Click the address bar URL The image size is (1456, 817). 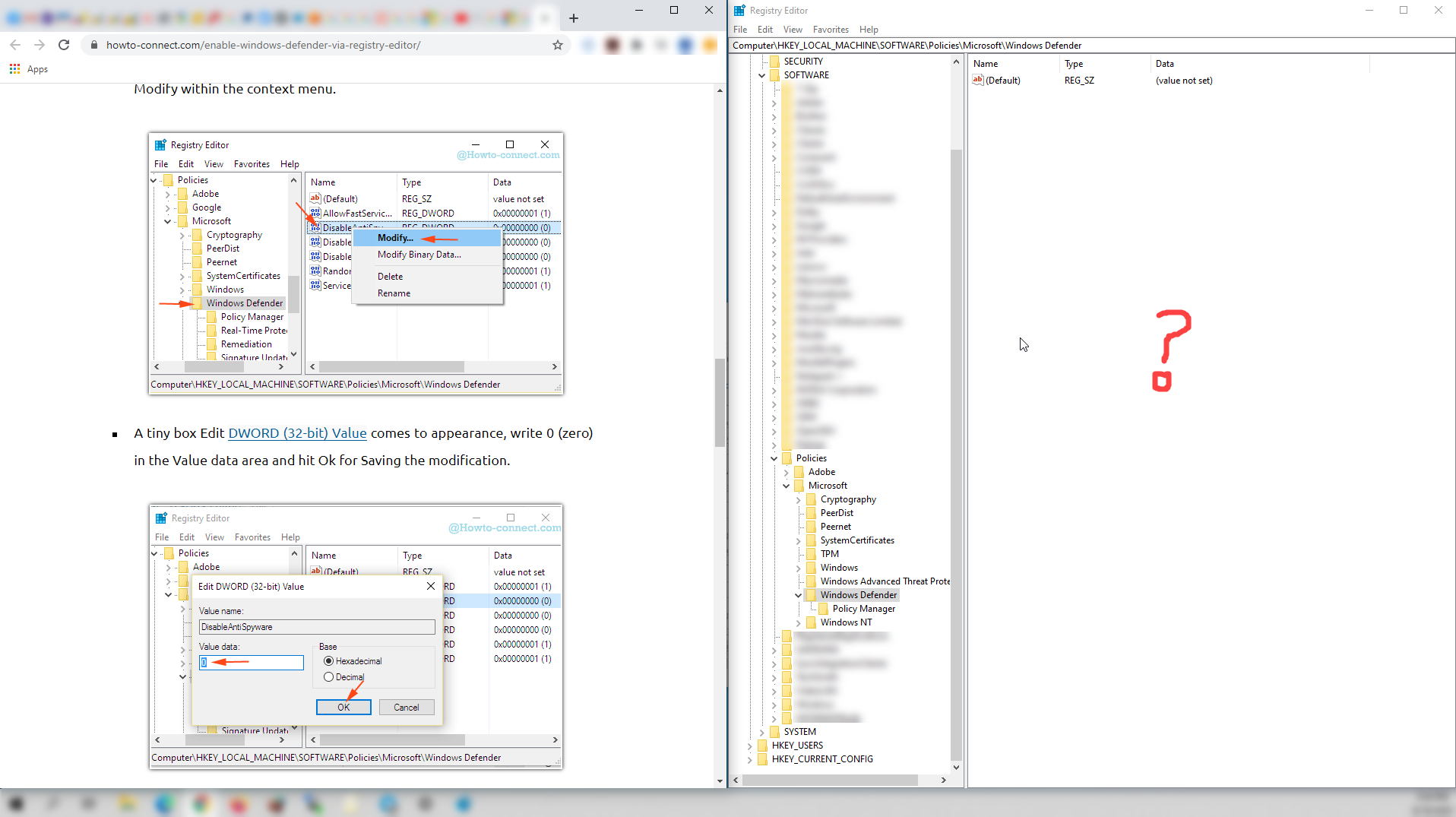[263, 45]
